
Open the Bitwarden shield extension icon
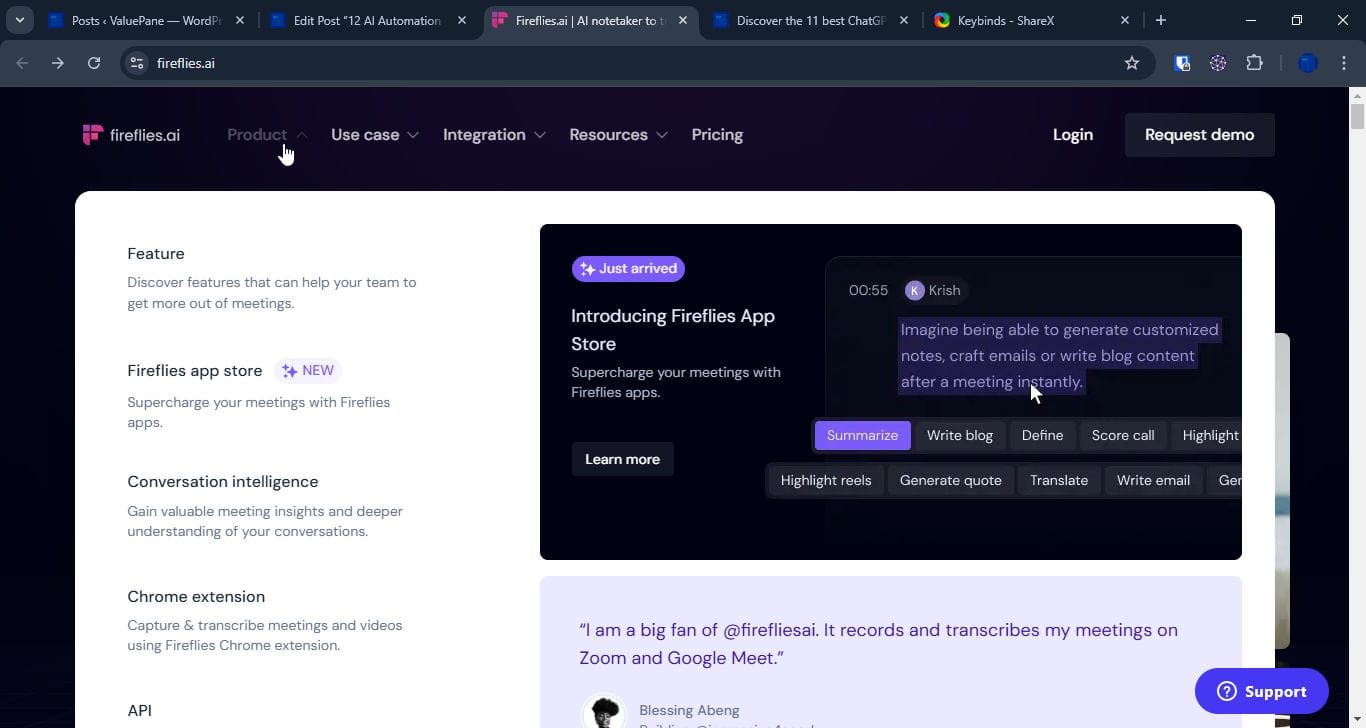pyautogui.click(x=1182, y=63)
